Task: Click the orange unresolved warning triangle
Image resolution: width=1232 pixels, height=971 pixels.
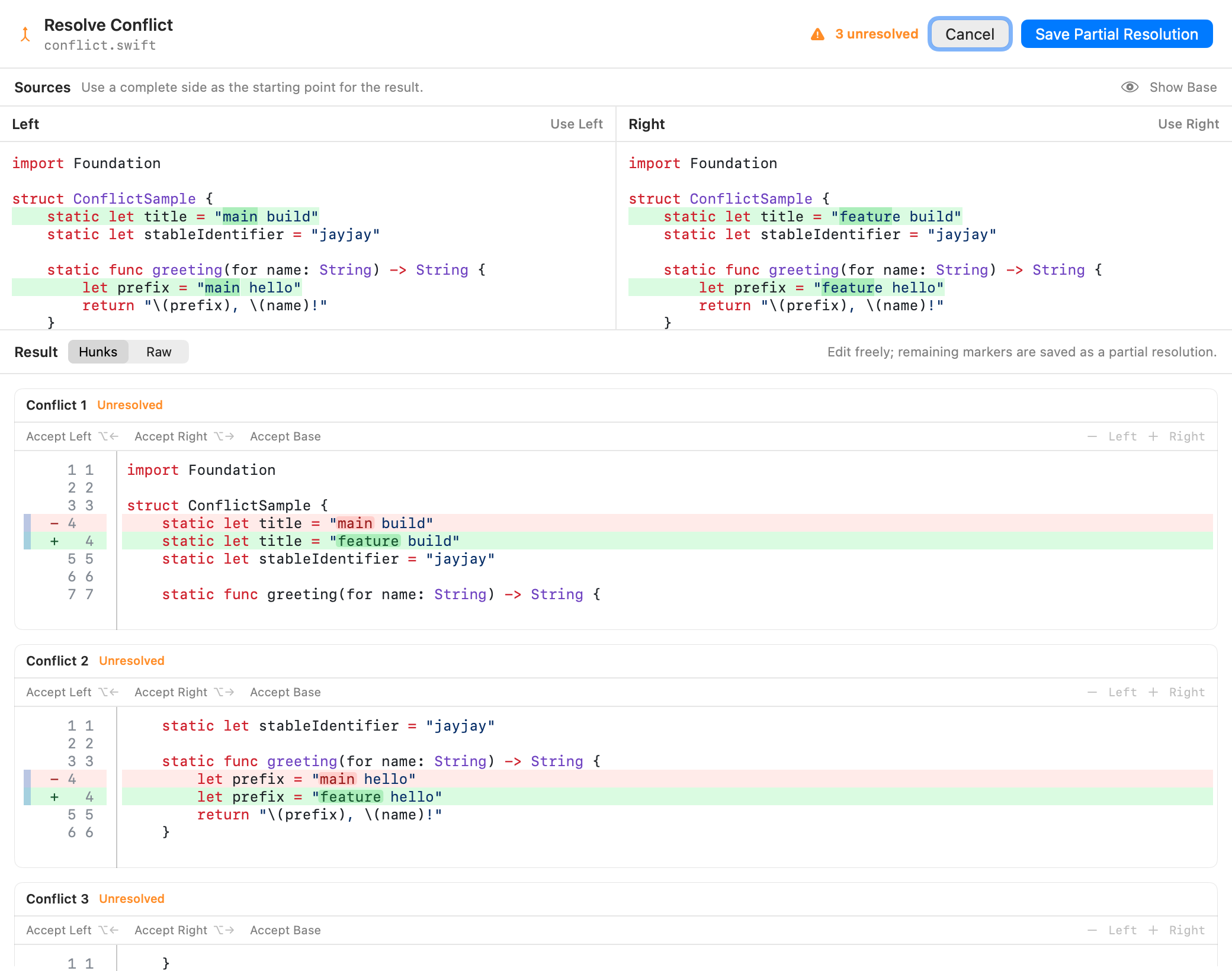Action: pyautogui.click(x=817, y=34)
